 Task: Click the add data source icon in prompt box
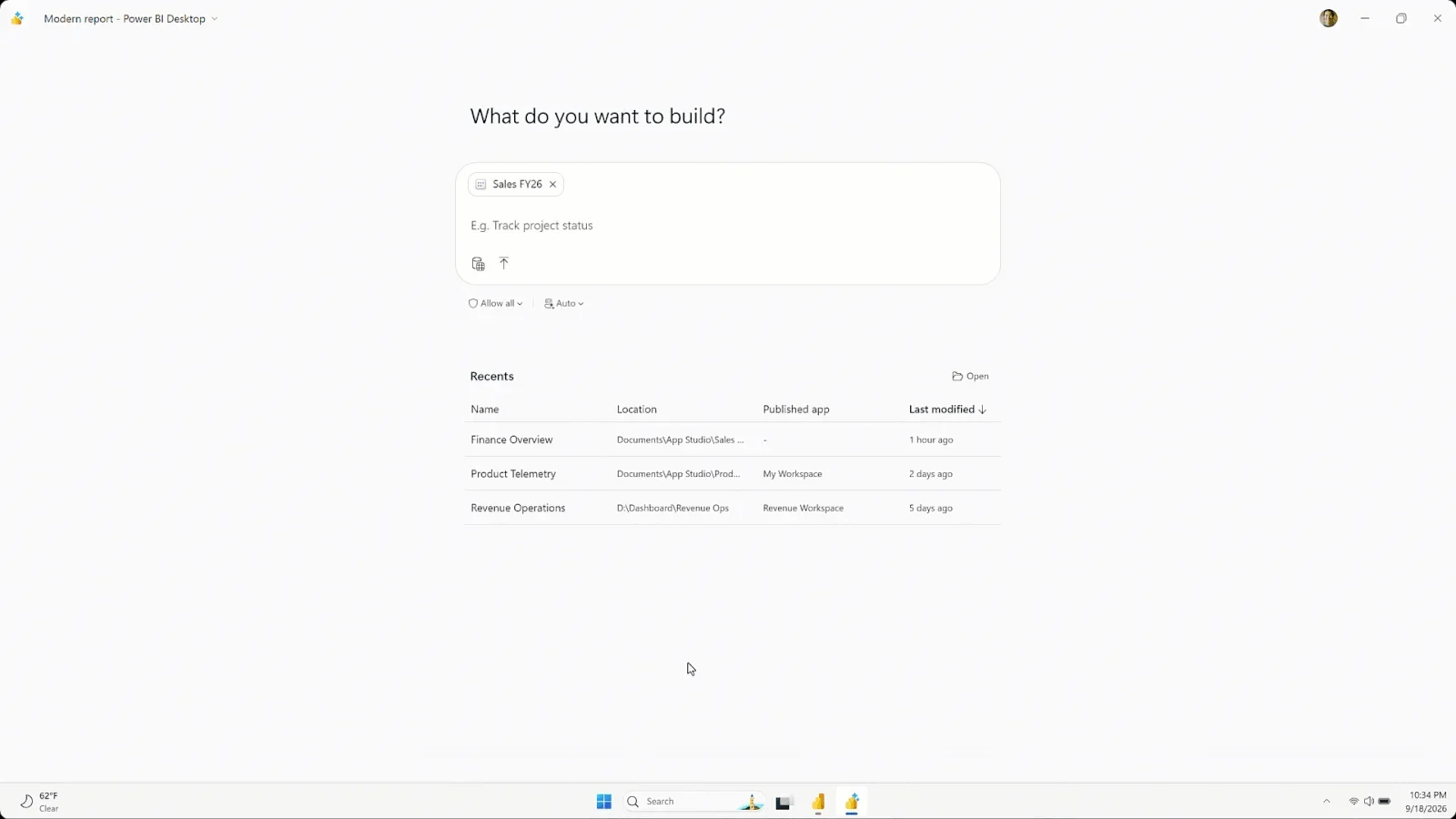coord(478,264)
